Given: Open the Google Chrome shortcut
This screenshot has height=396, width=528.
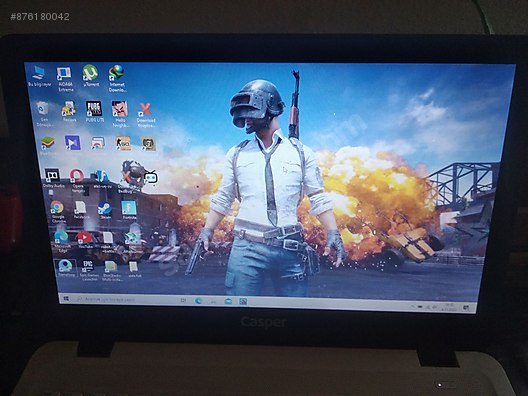Looking at the screenshot, I should pos(58,211).
